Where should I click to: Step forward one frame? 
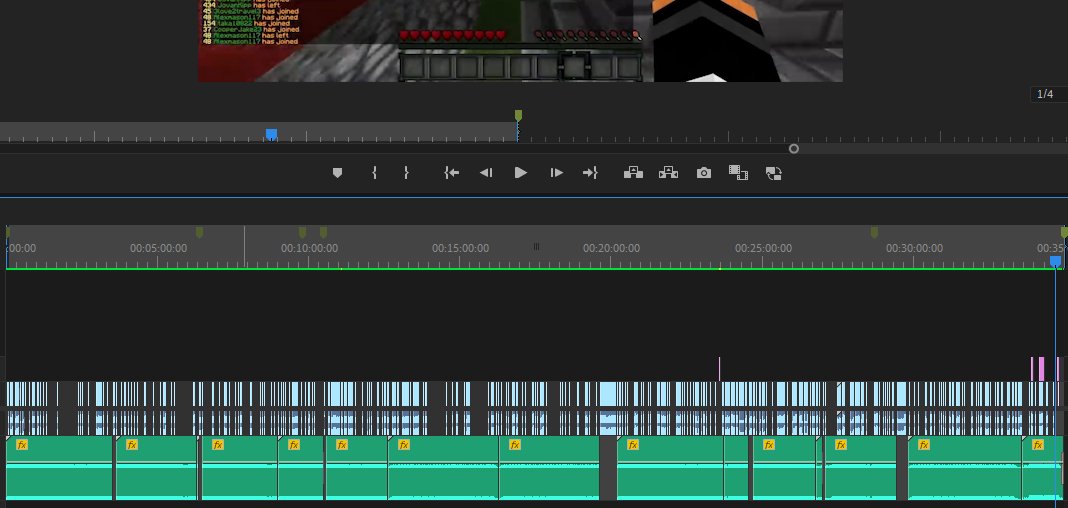556,173
